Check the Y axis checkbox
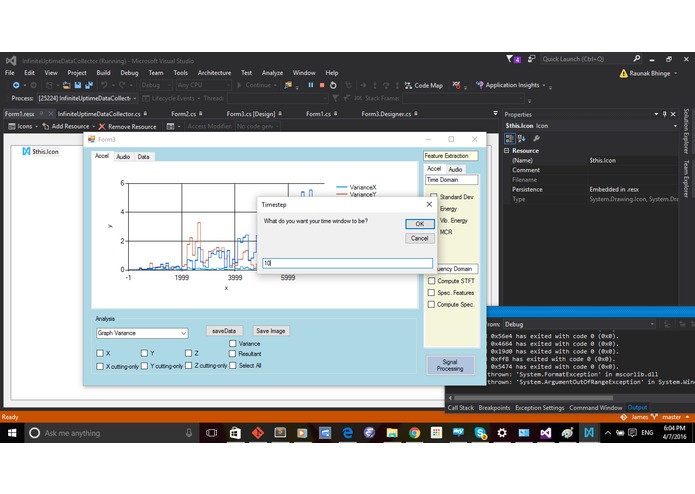Viewport: 695px width, 494px height. click(x=144, y=353)
